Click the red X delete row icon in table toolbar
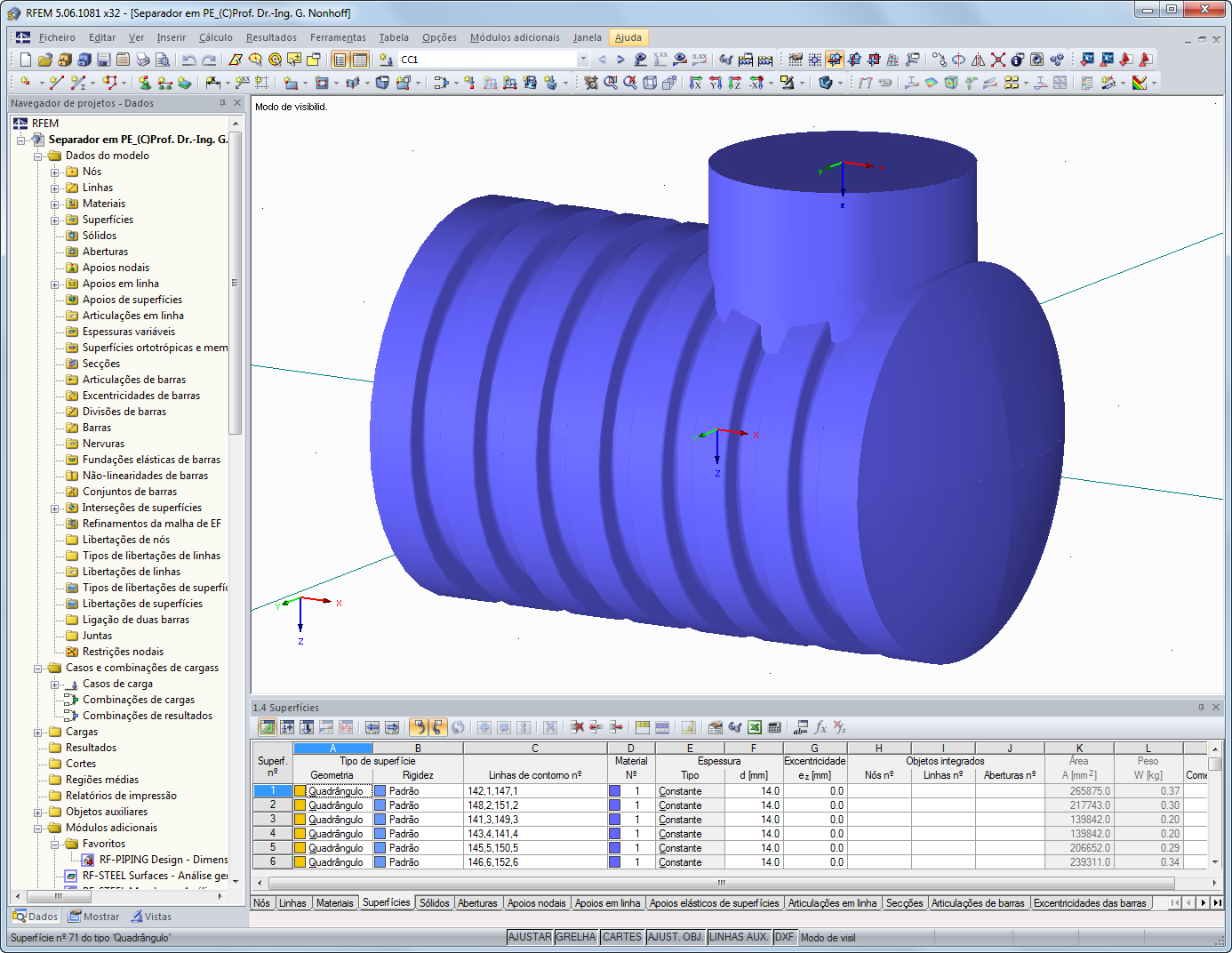The height and width of the screenshot is (953, 1232). pos(577,727)
